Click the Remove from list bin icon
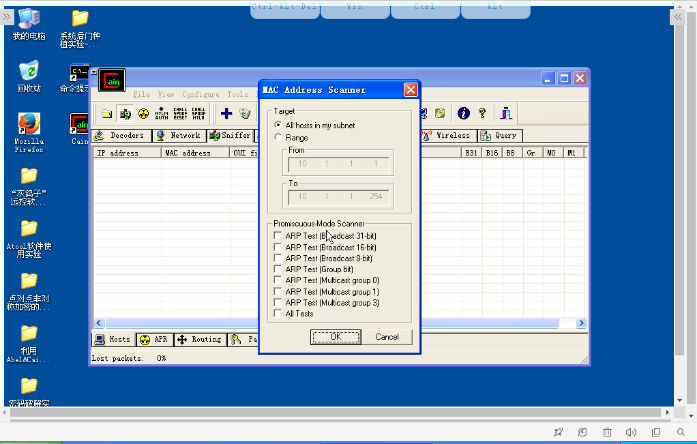The image size is (697, 444). (245, 114)
